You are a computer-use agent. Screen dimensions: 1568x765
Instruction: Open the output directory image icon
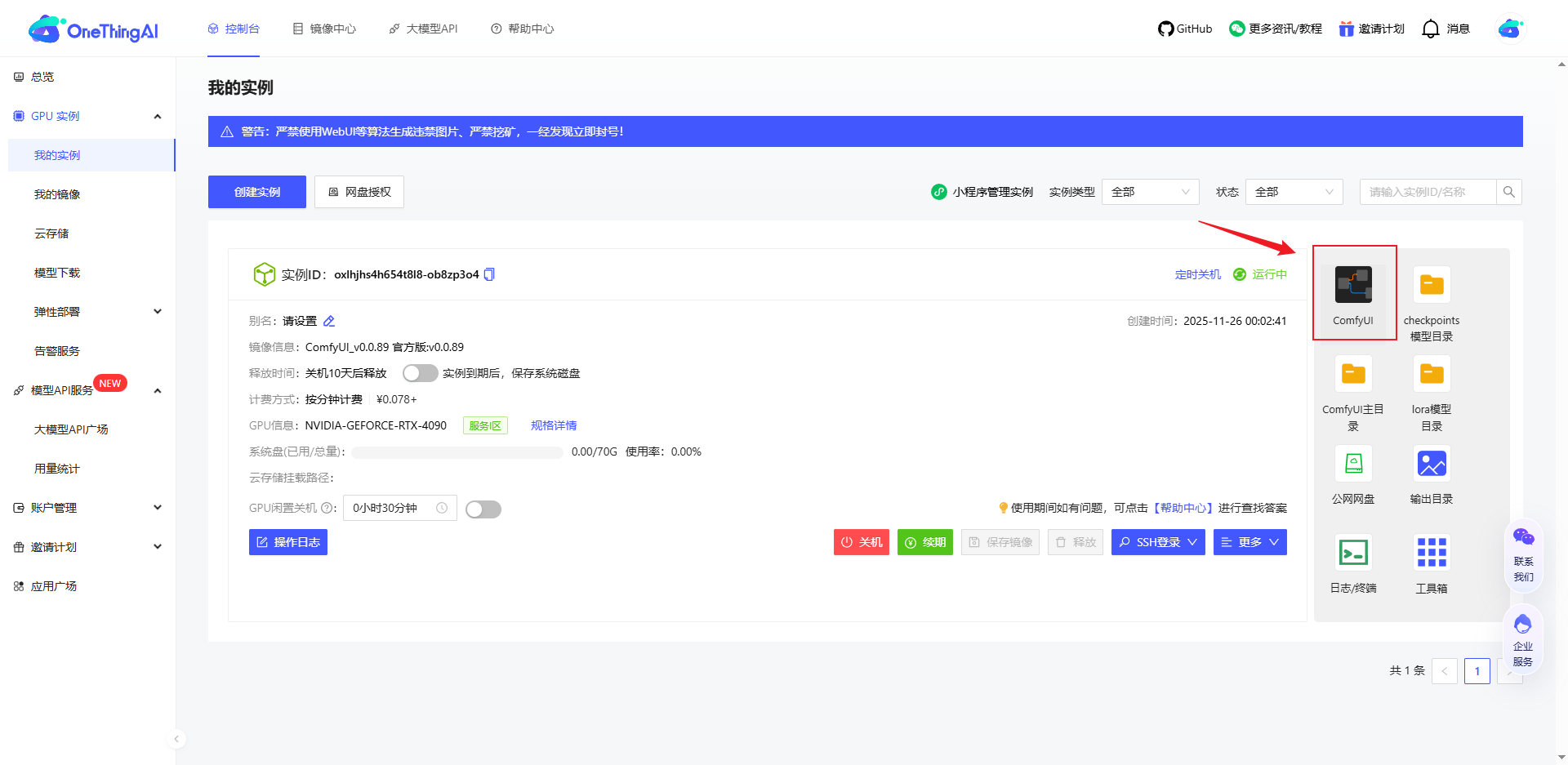(1432, 464)
